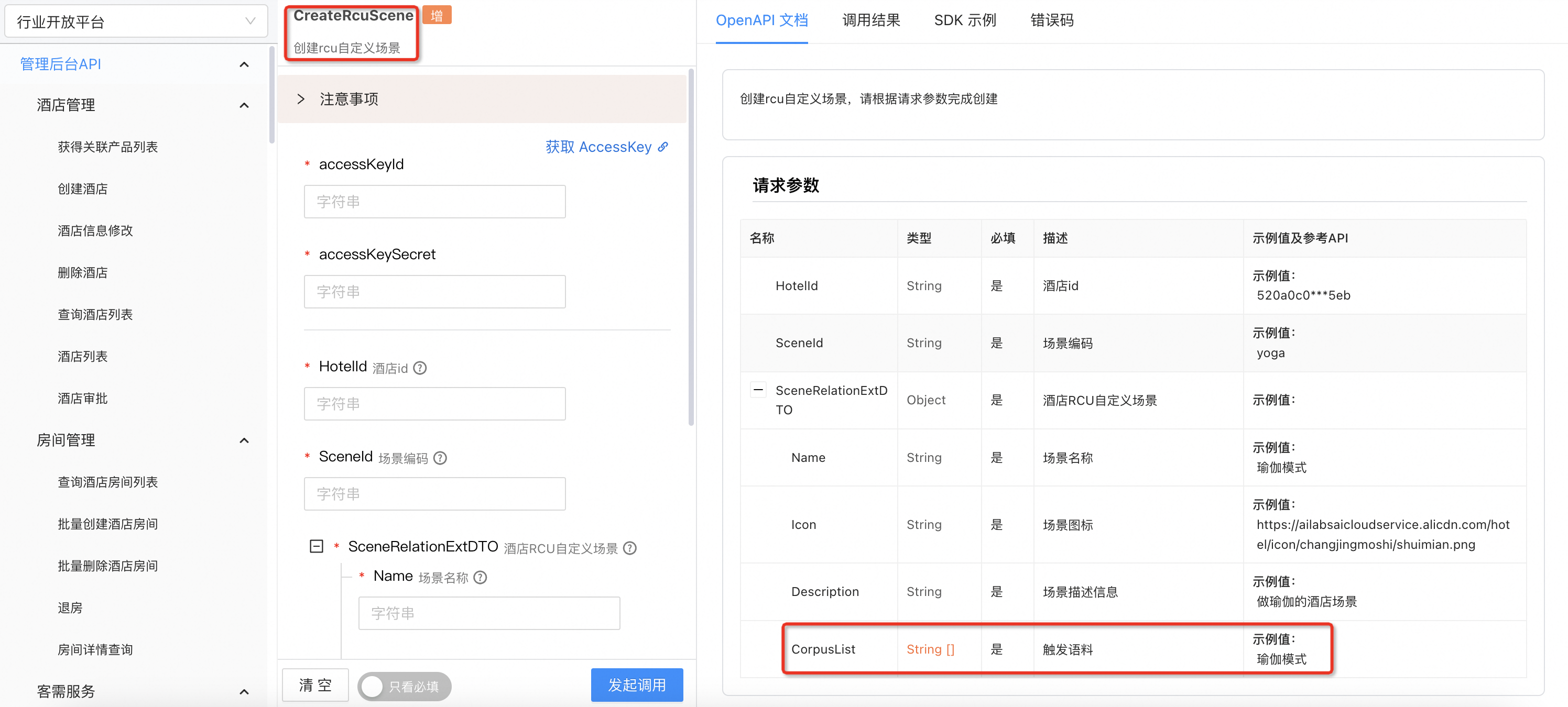Click the orange 增 tag badge

click(437, 15)
